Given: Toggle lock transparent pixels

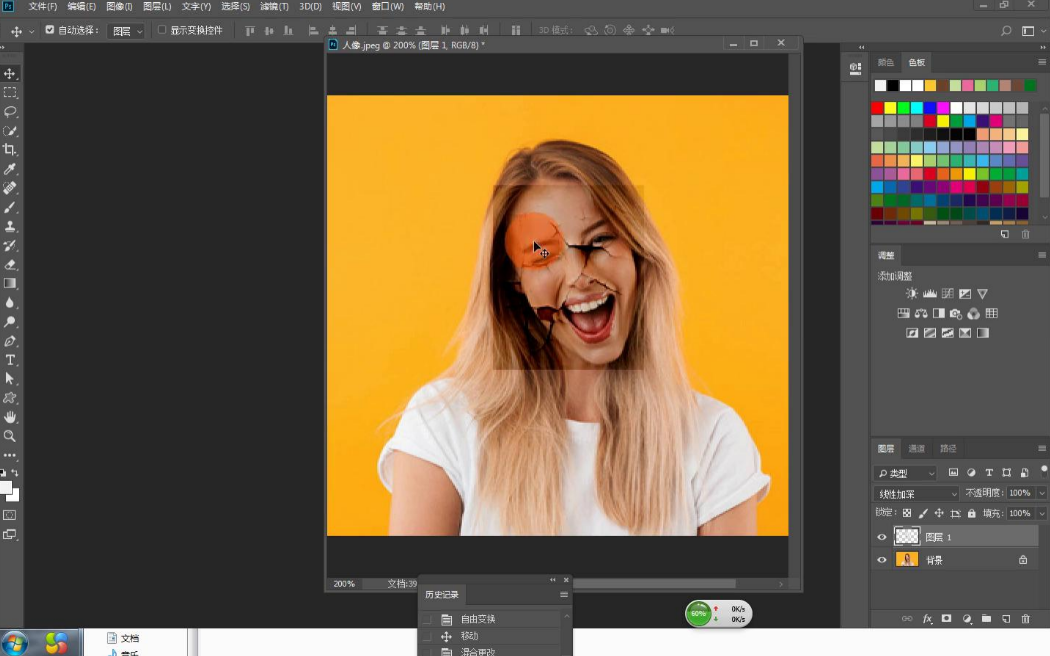Looking at the screenshot, I should coord(907,513).
